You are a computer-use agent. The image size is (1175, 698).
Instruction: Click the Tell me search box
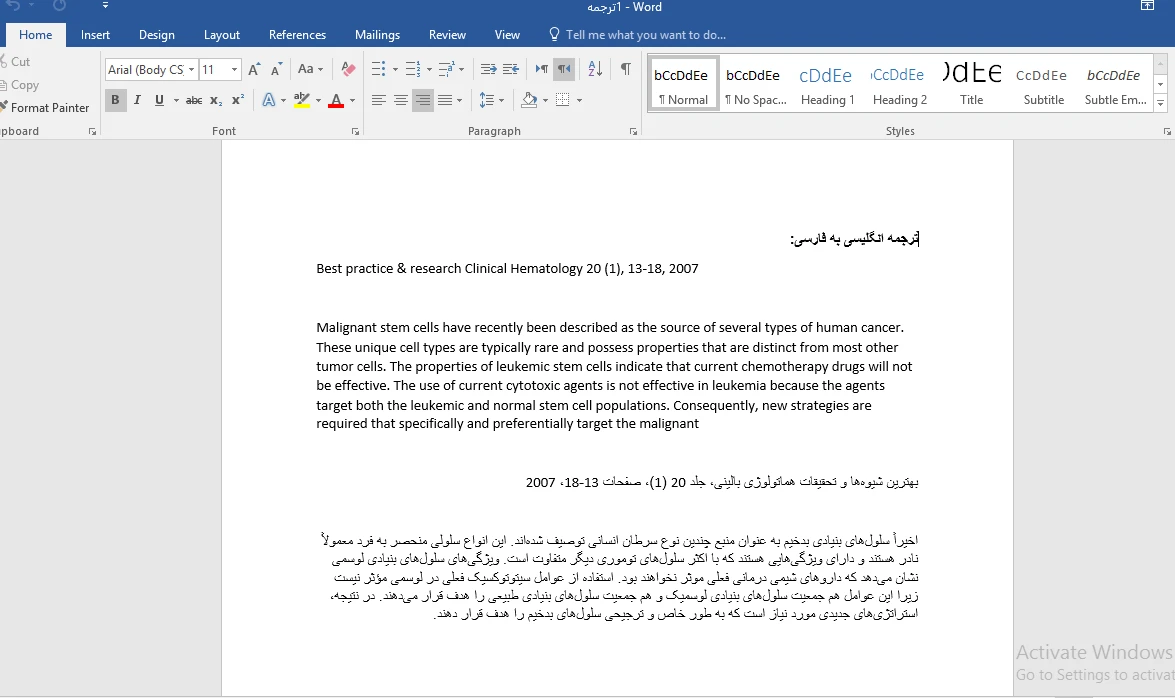pyautogui.click(x=645, y=35)
